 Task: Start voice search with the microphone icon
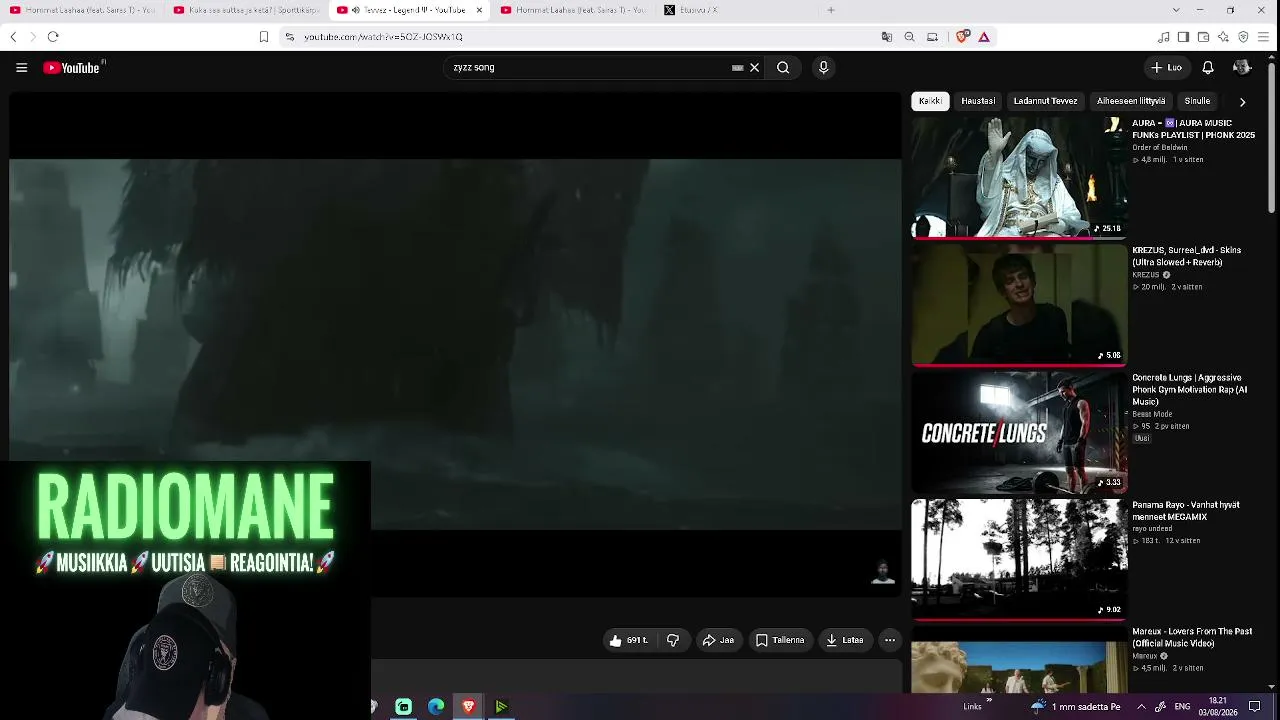pos(823,68)
